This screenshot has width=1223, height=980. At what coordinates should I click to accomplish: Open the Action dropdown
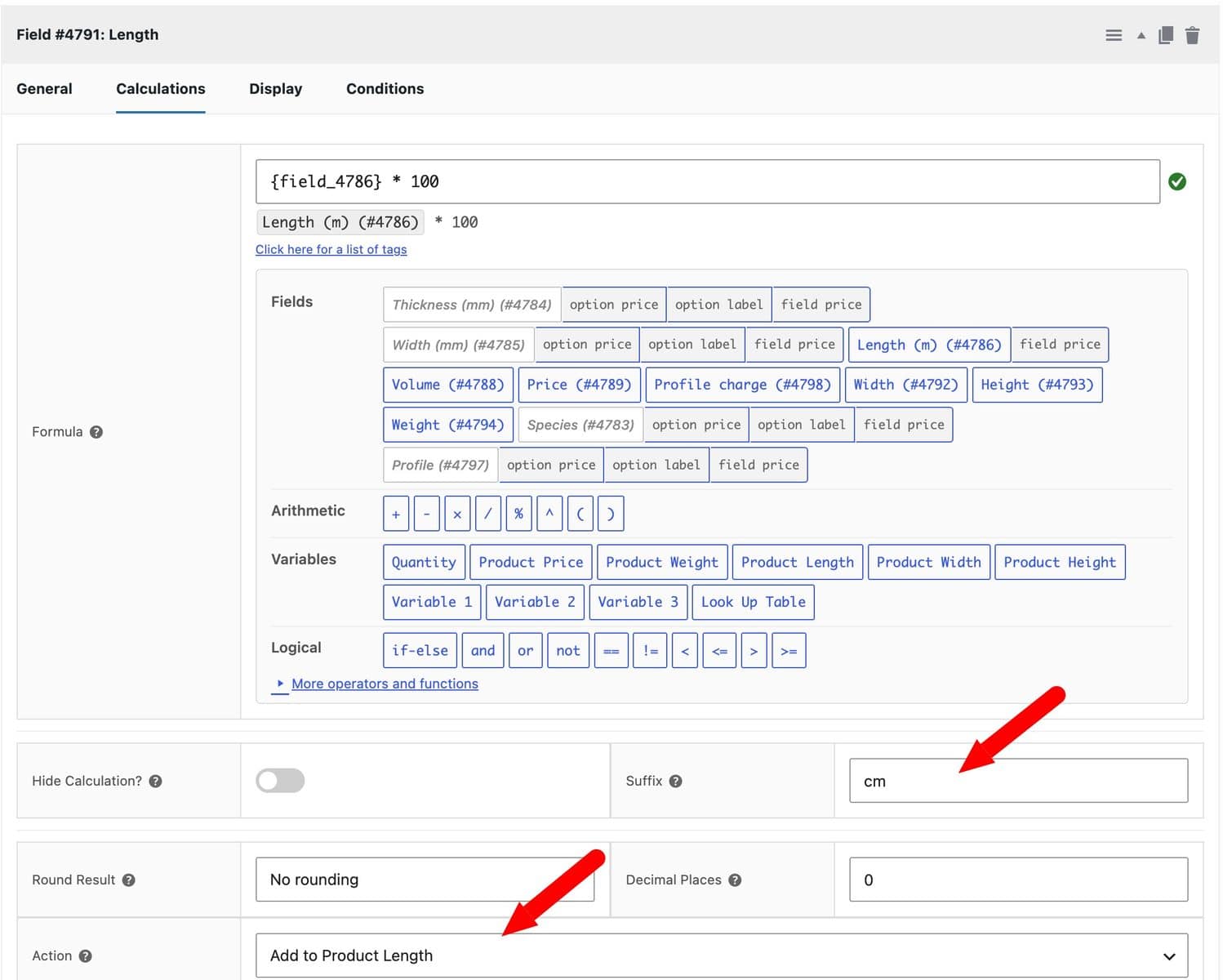click(722, 955)
